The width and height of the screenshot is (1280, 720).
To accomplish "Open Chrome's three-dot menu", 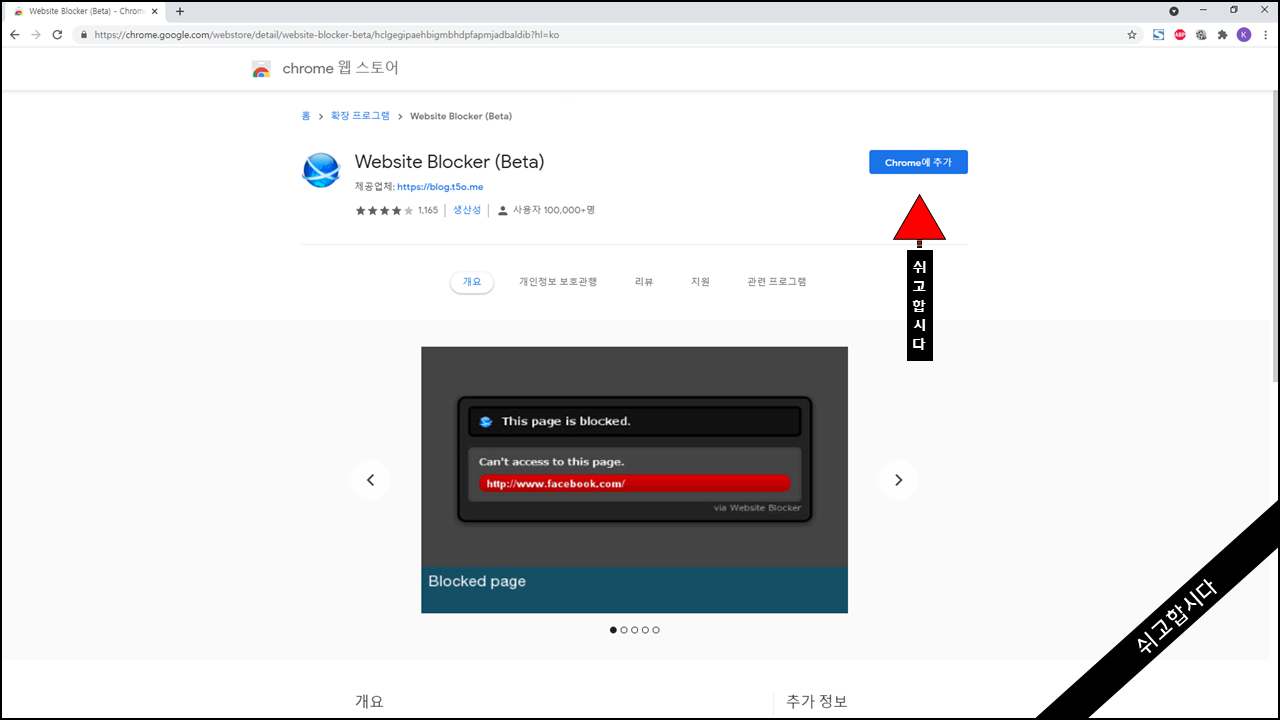I will (x=1266, y=34).
